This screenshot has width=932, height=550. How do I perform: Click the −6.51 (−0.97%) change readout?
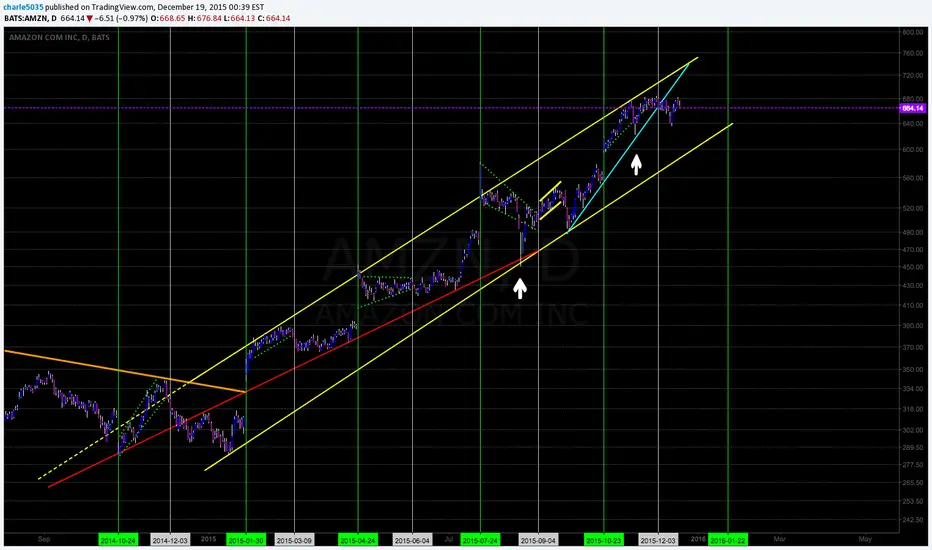(121, 18)
